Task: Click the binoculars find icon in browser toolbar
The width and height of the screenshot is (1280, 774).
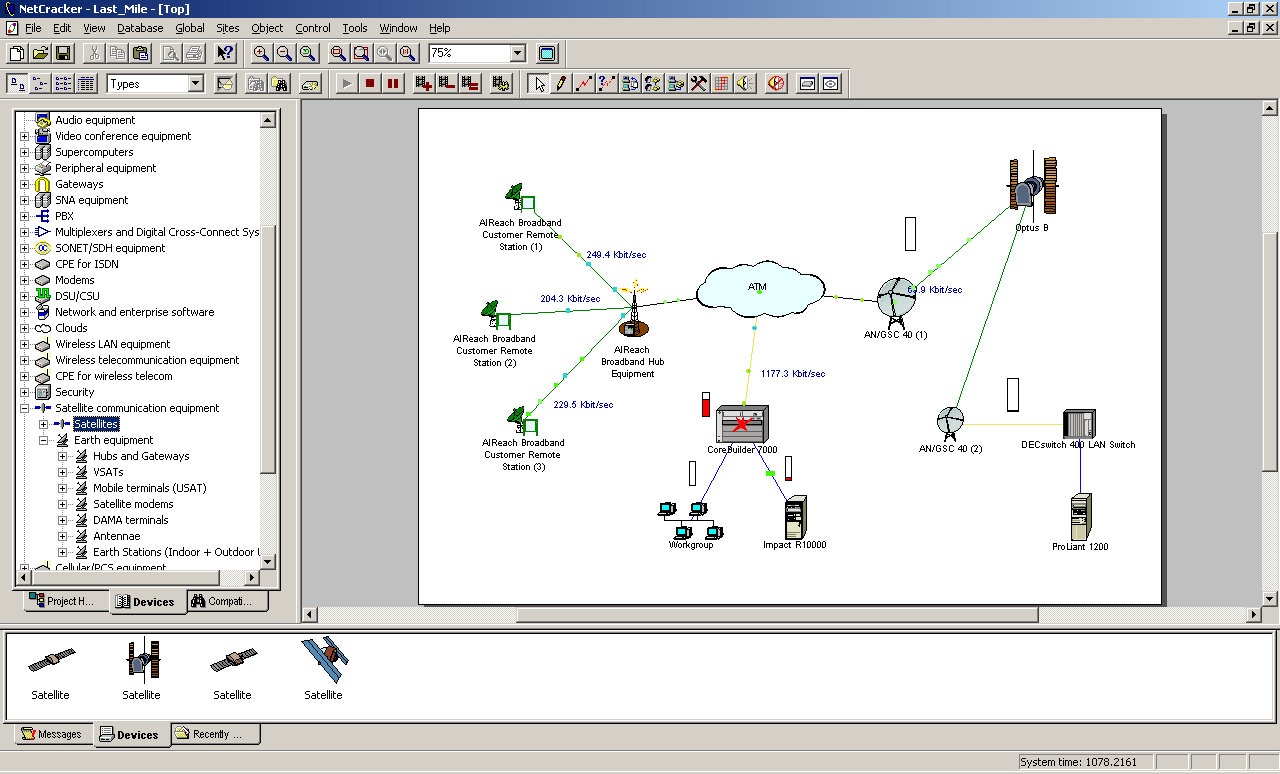Action: click(x=279, y=84)
